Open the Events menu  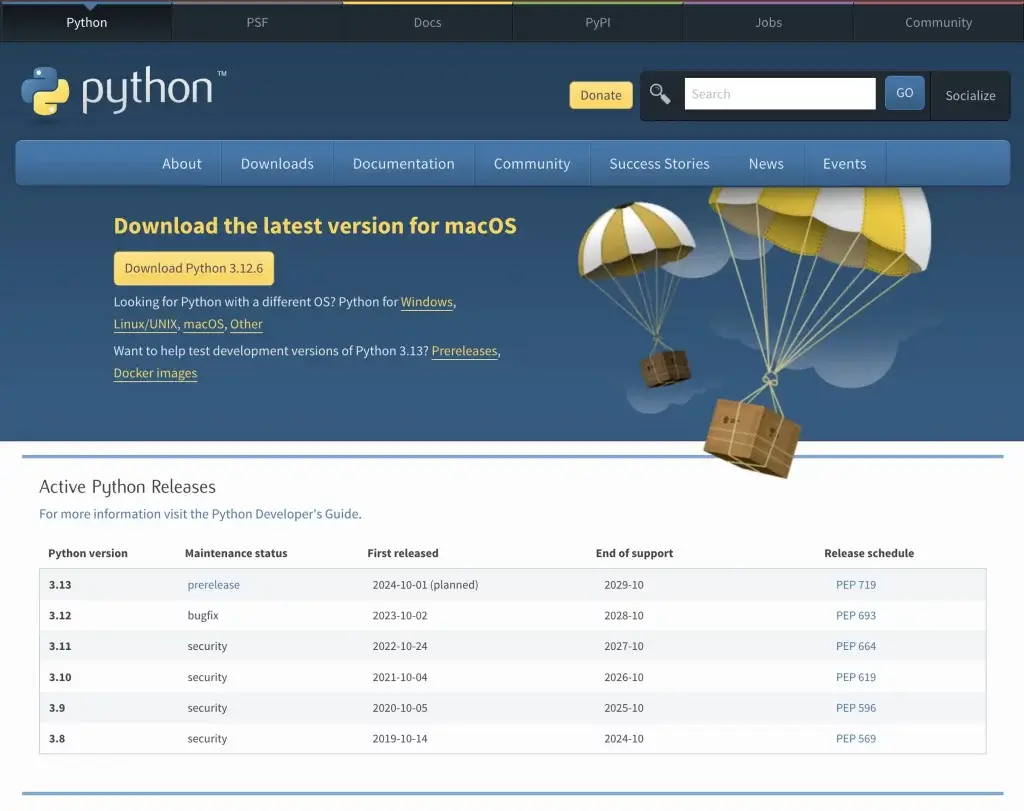tap(844, 163)
